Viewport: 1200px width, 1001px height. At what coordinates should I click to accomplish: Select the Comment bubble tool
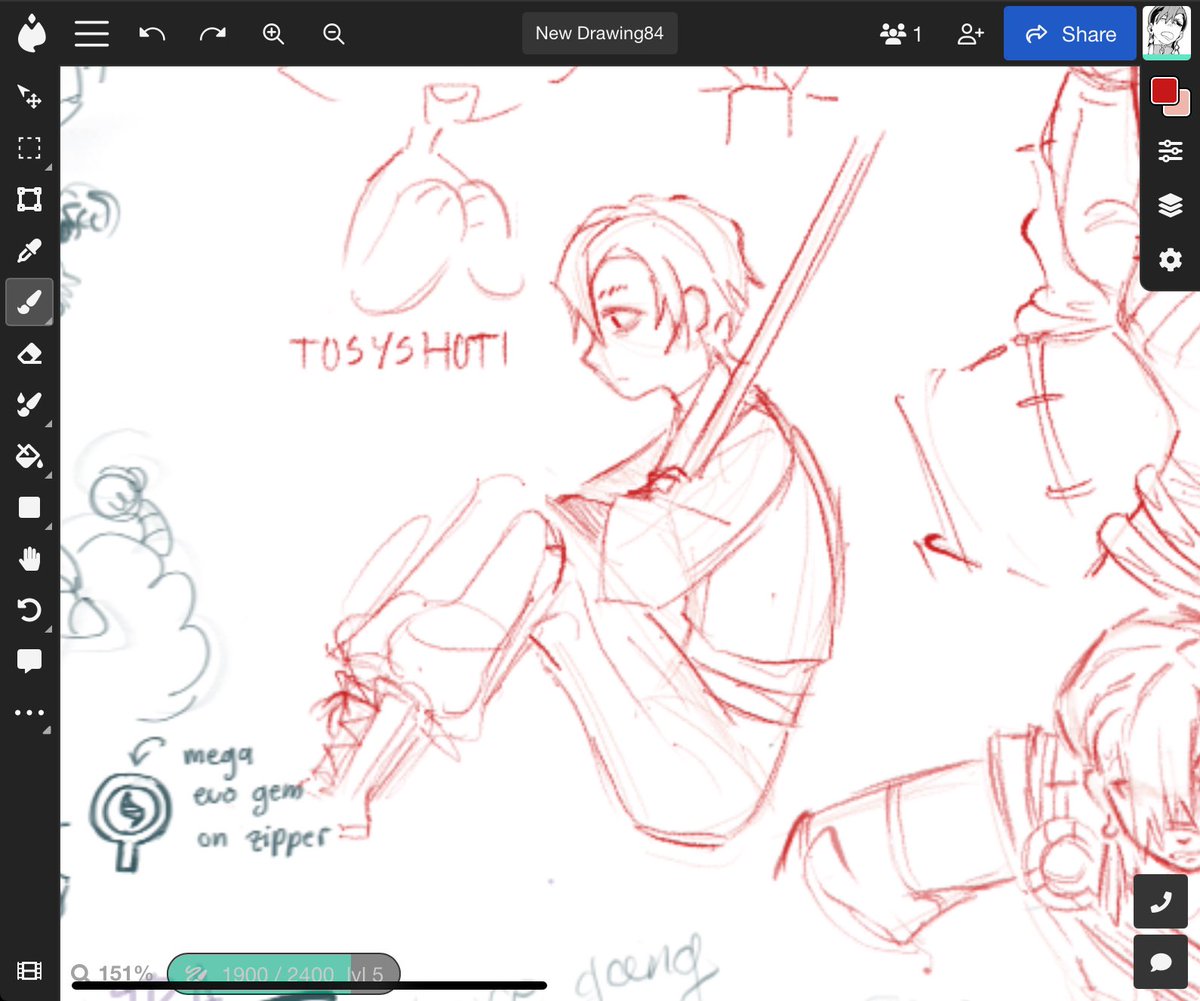coord(30,660)
